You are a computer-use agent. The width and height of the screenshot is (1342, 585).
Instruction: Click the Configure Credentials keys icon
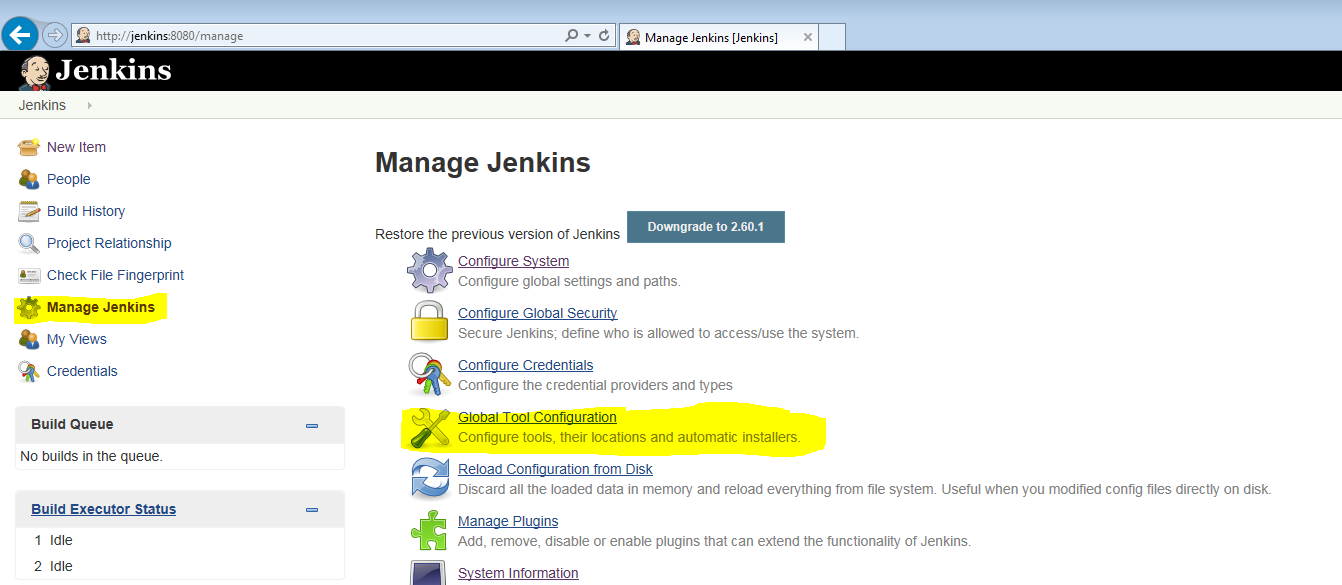click(x=430, y=374)
